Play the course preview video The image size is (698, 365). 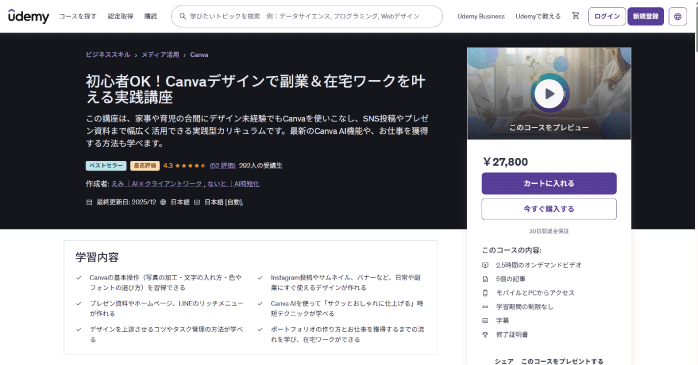[x=549, y=93]
